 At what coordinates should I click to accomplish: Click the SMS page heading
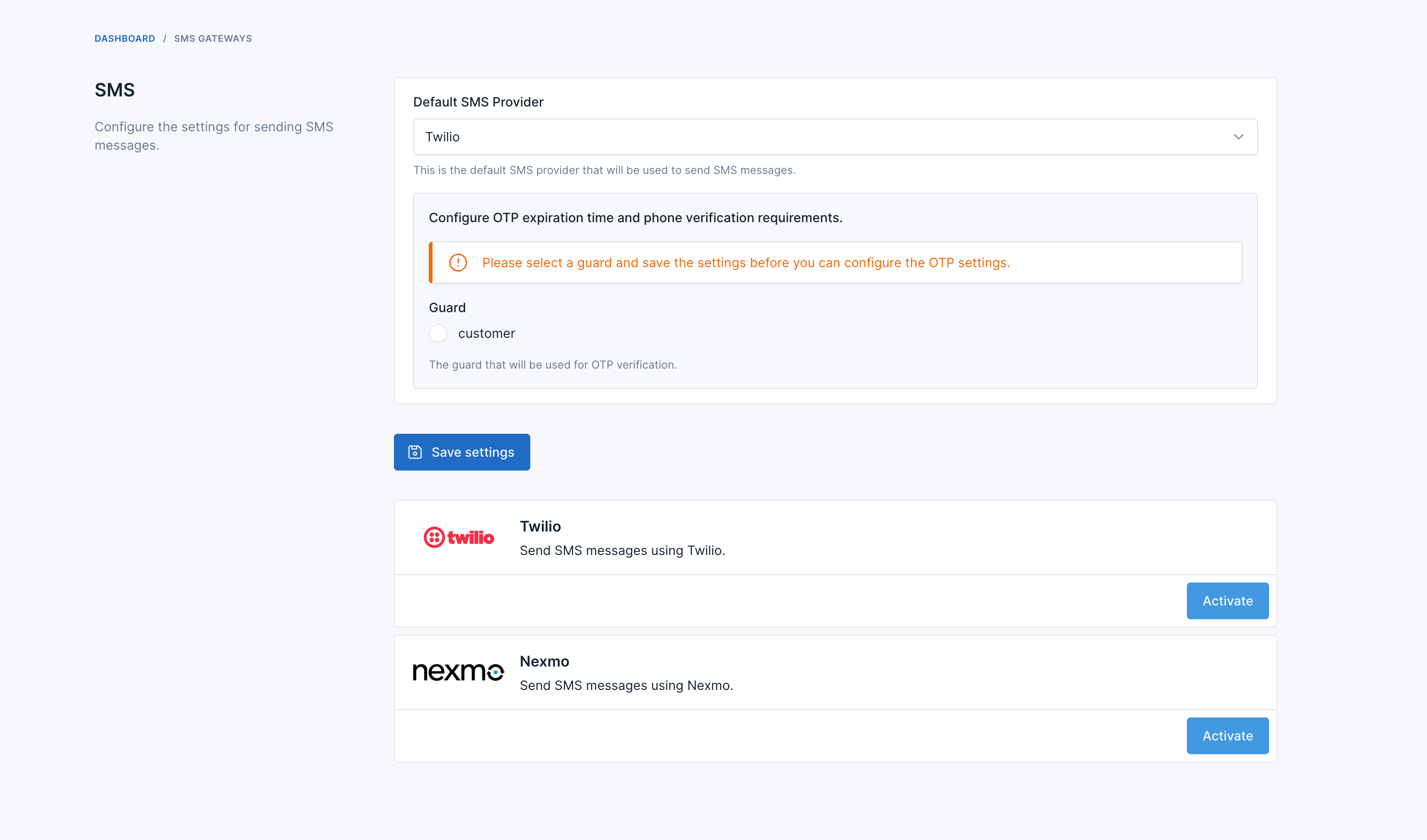click(x=114, y=90)
